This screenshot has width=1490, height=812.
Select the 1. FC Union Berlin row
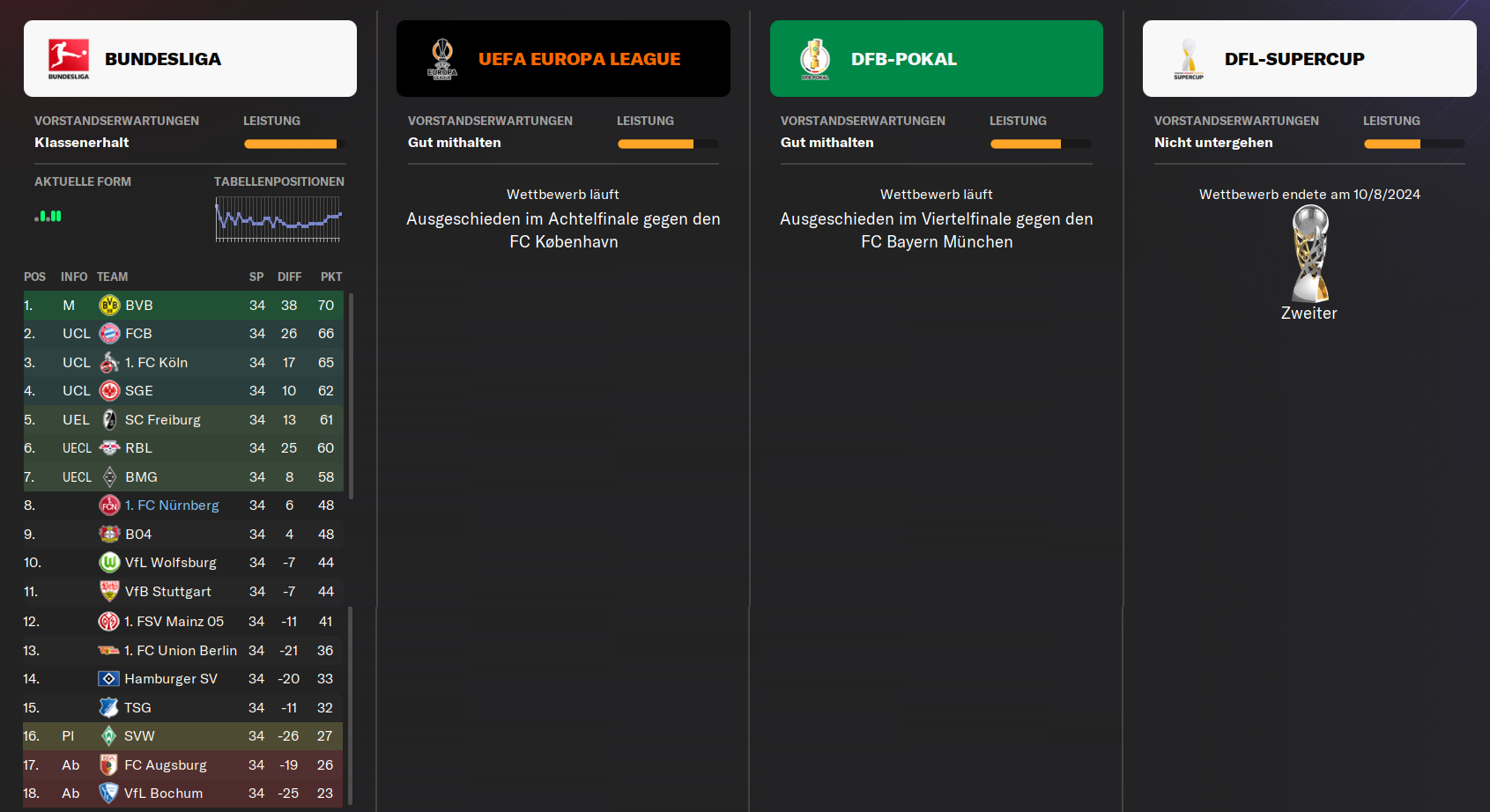coord(183,651)
